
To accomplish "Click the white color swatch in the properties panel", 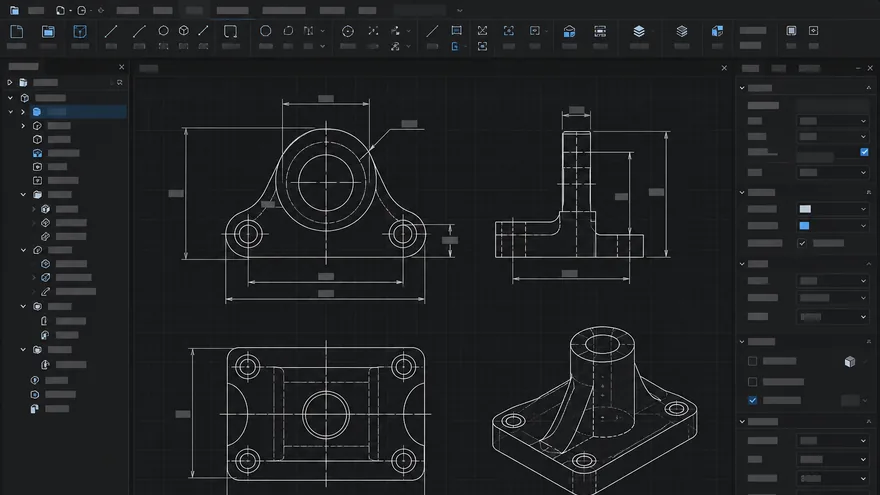I will click(x=805, y=209).
